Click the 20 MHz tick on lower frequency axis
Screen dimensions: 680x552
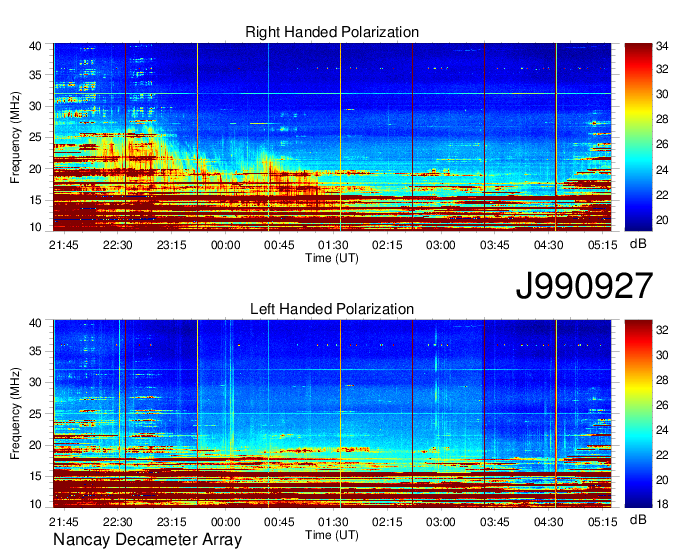[35, 445]
